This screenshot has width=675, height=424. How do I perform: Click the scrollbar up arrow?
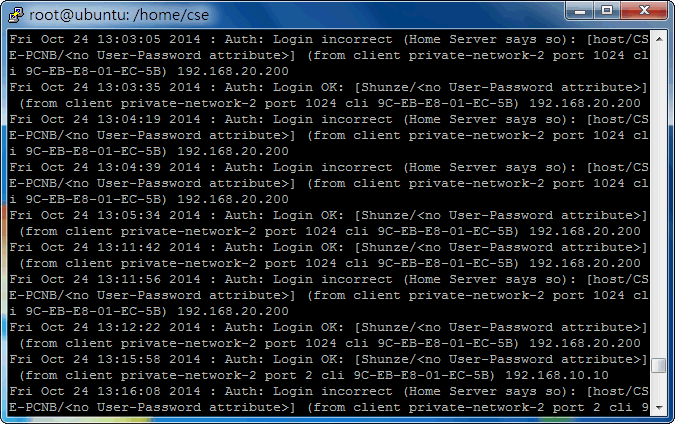pyautogui.click(x=658, y=38)
